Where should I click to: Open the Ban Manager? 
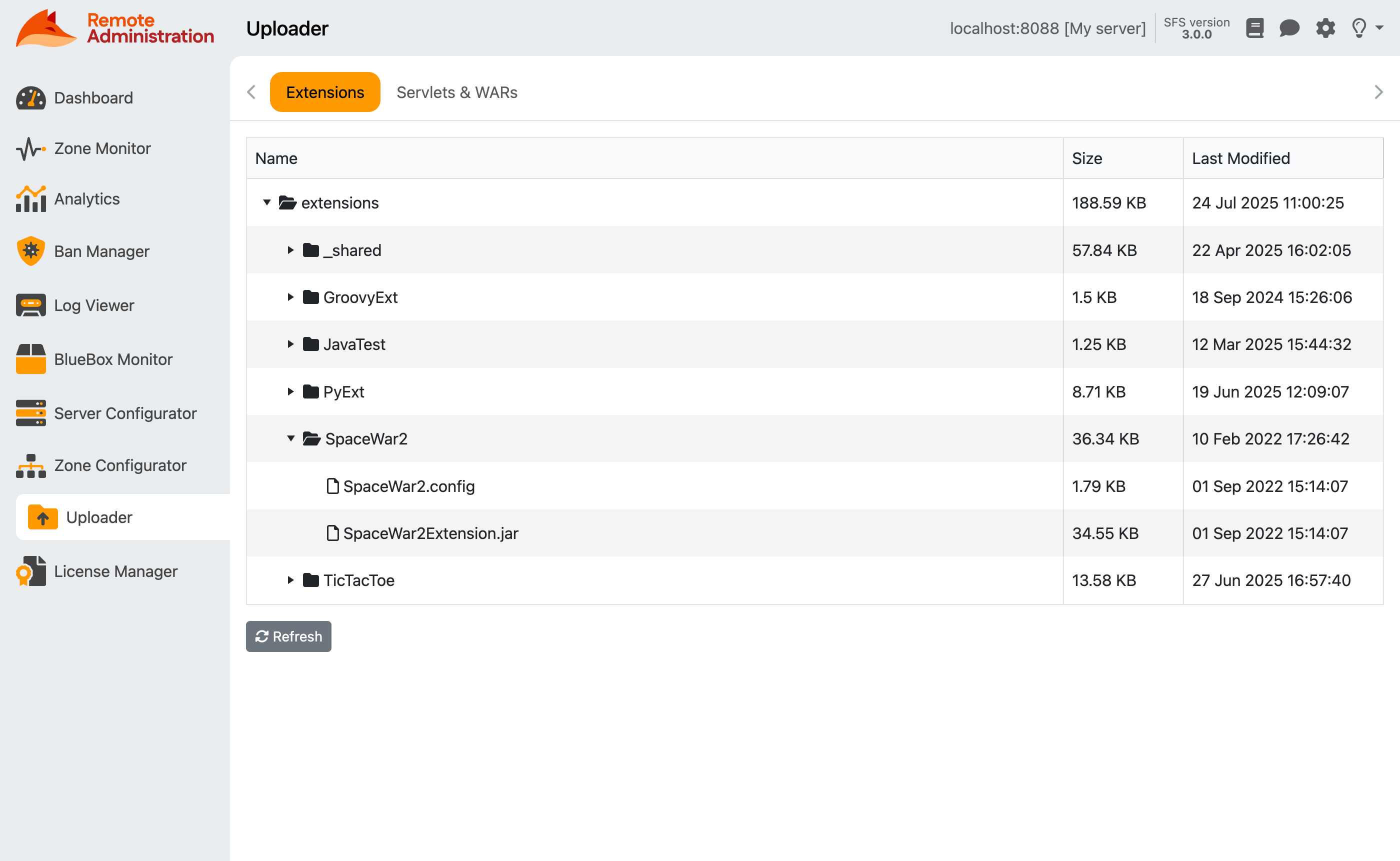[x=101, y=250]
